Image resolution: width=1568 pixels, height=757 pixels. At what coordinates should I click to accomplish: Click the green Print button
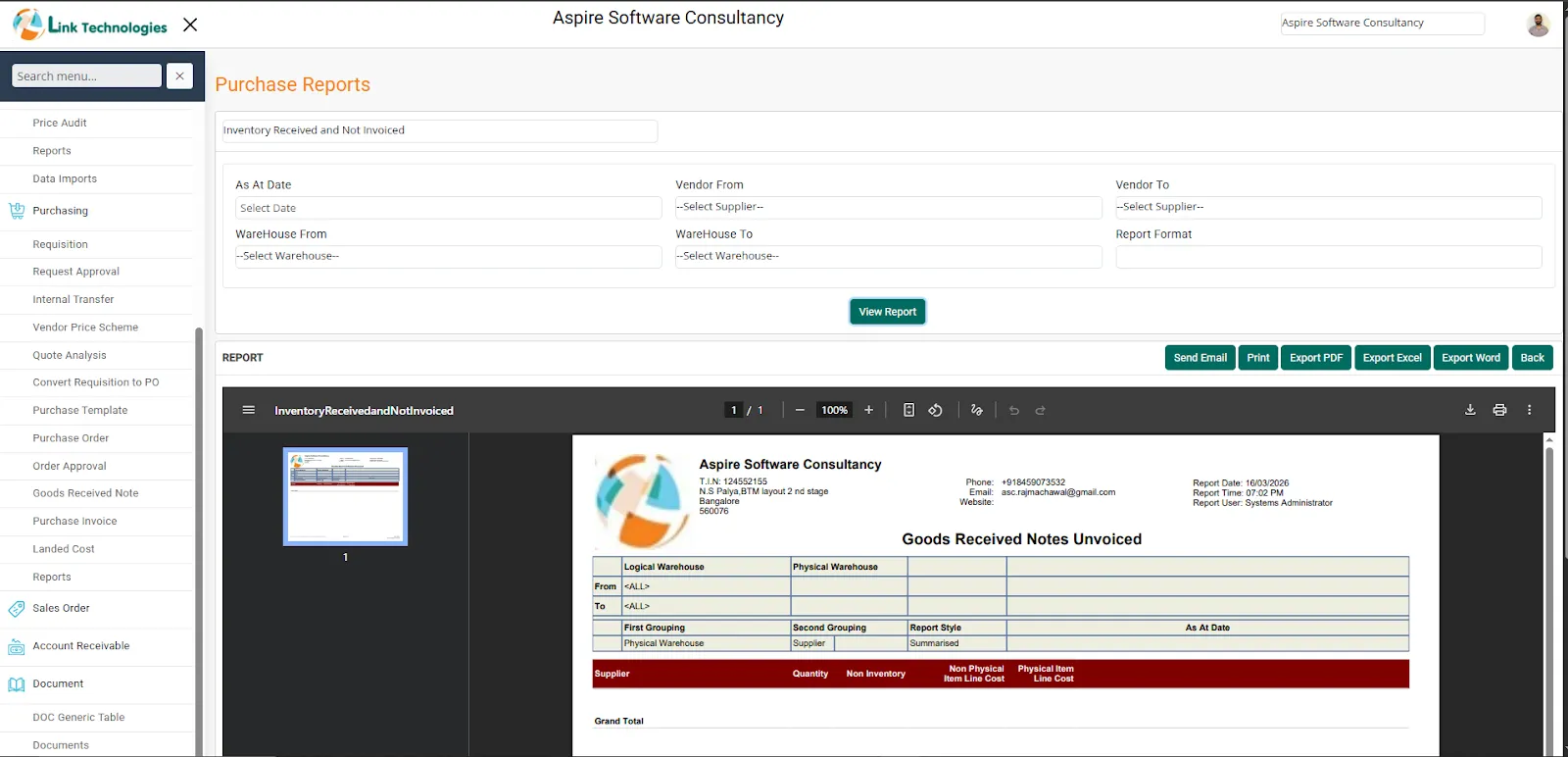pos(1258,358)
